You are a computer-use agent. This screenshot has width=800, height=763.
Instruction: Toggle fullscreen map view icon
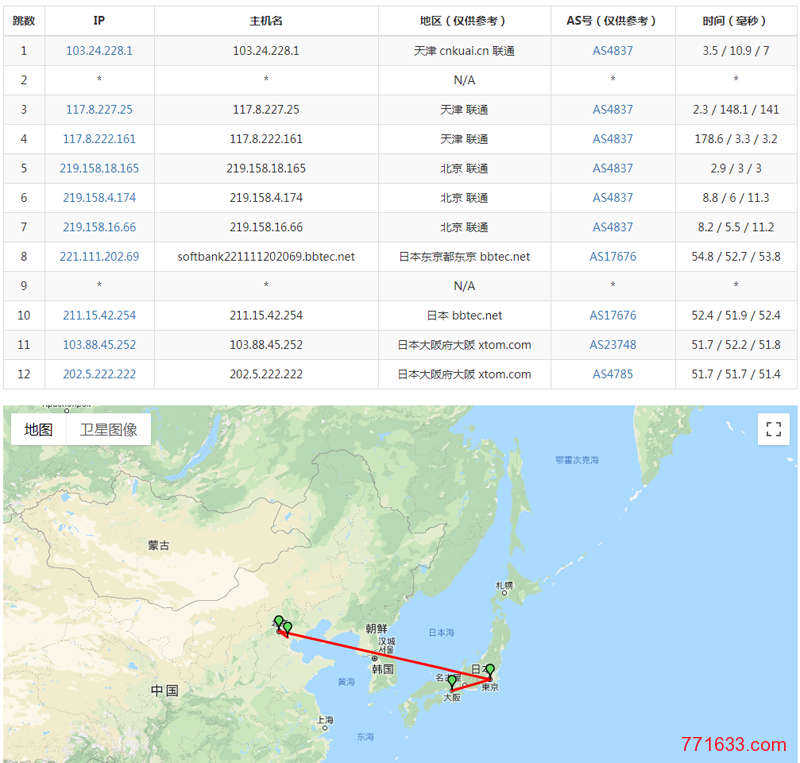pyautogui.click(x=773, y=429)
